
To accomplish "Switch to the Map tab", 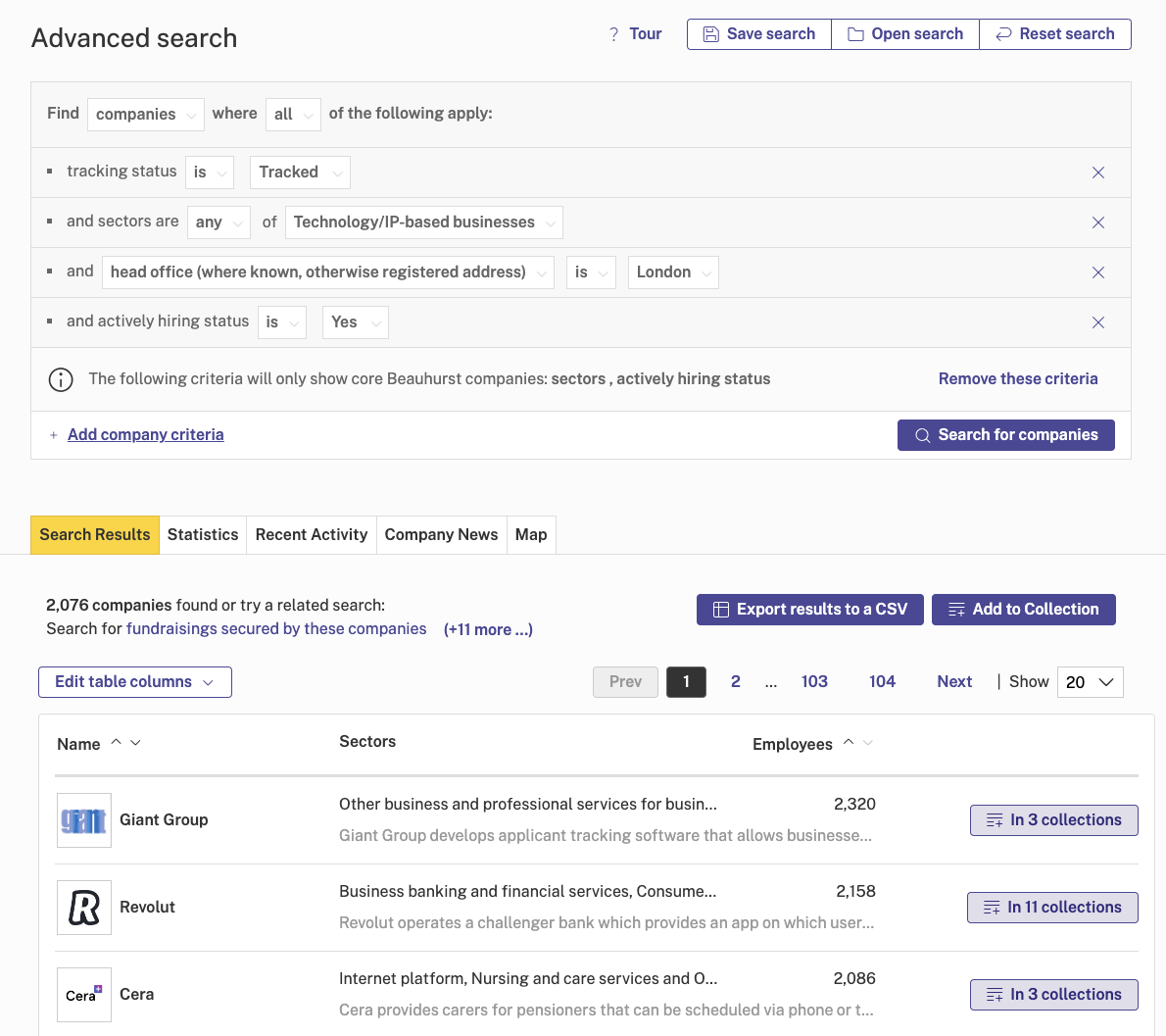I will (x=531, y=535).
